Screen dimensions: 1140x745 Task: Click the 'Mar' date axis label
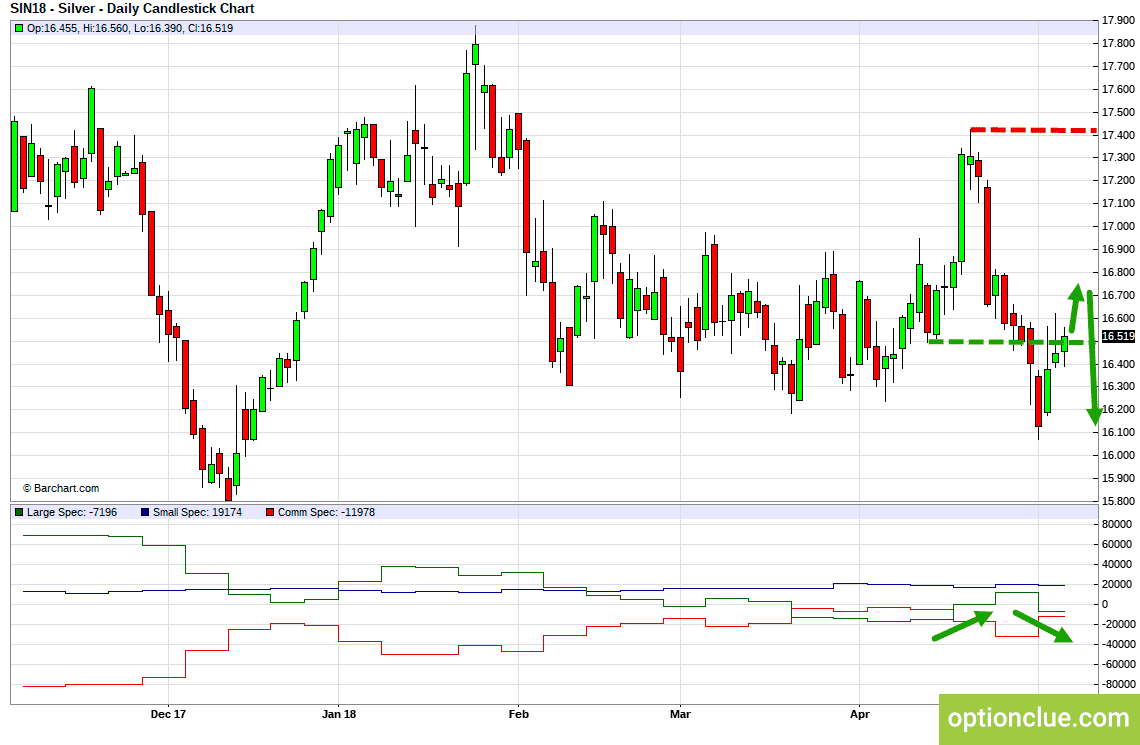[680, 714]
